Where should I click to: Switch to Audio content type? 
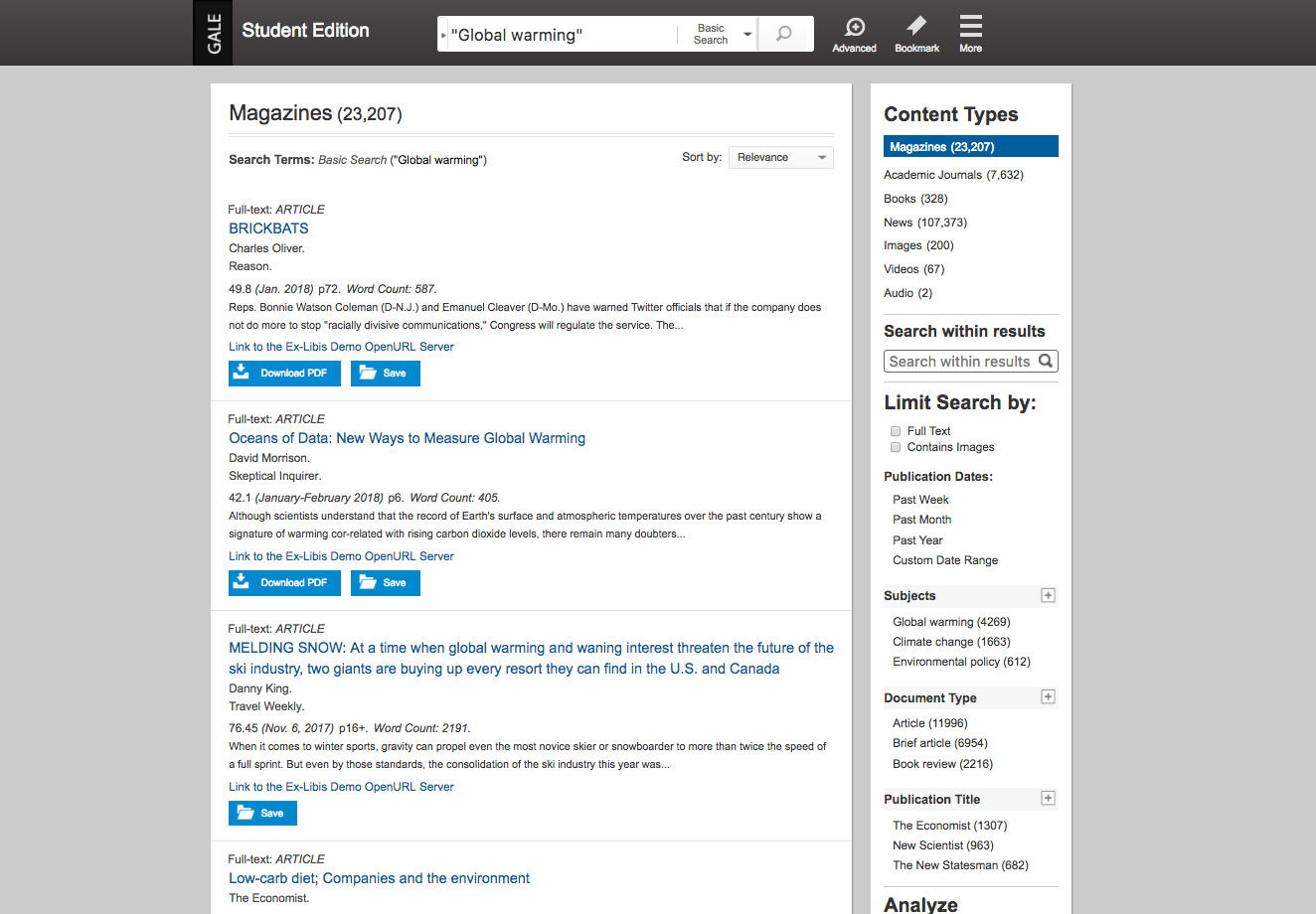pos(907,293)
